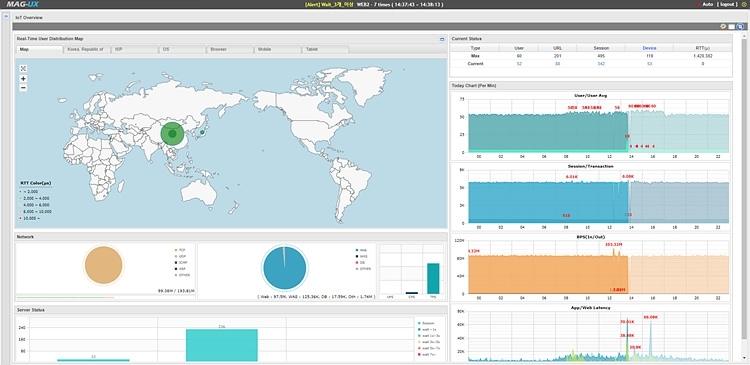750x365 pixels.
Task: Open the OS tab
Action: (x=182, y=49)
